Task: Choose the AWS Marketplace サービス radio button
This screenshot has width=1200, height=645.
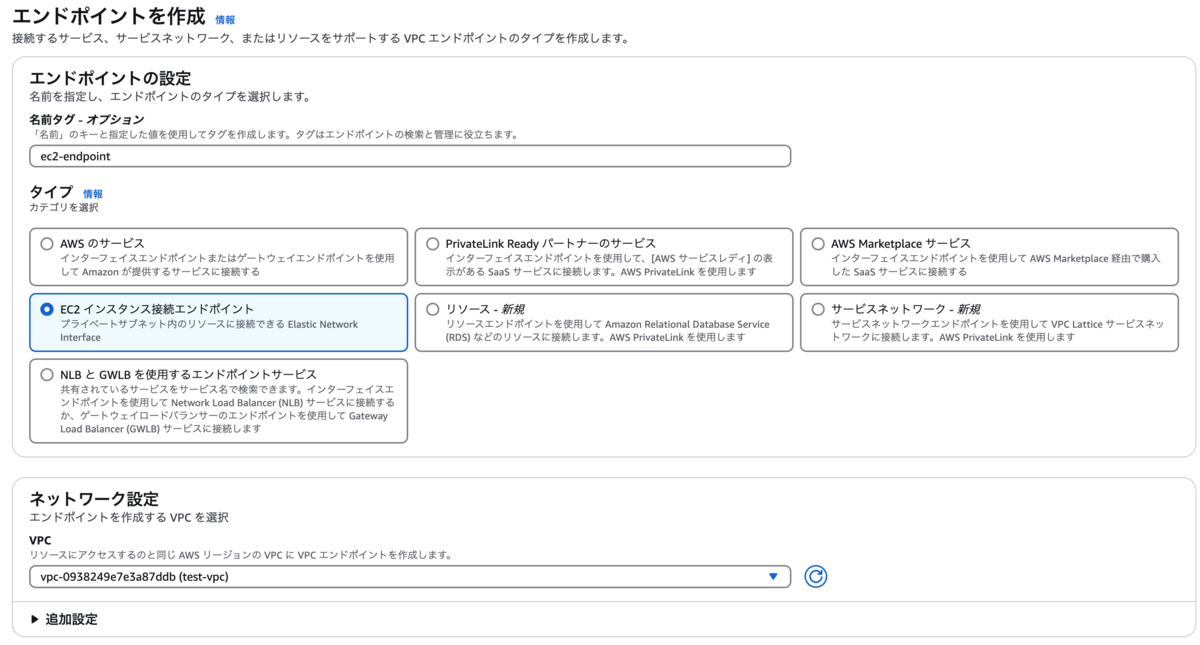Action: pyautogui.click(x=818, y=243)
